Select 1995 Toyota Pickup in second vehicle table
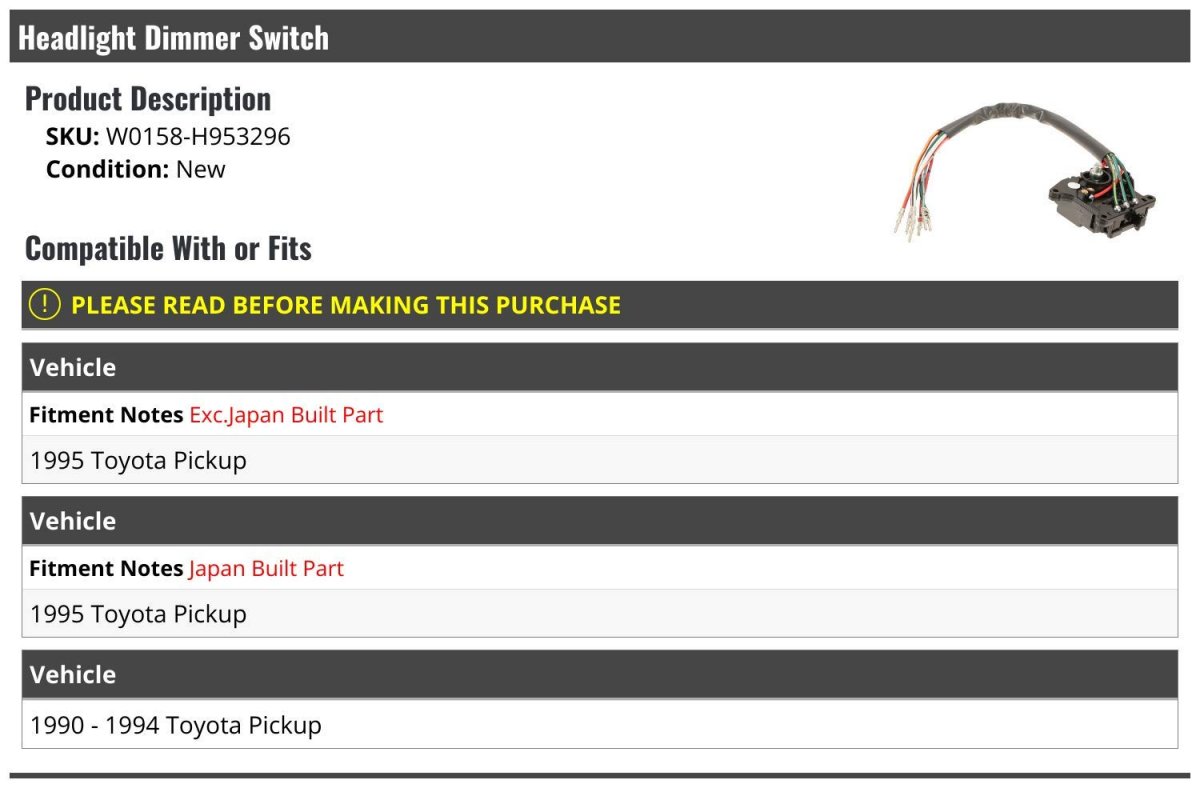Viewport: 1200px width, 788px height. click(138, 614)
